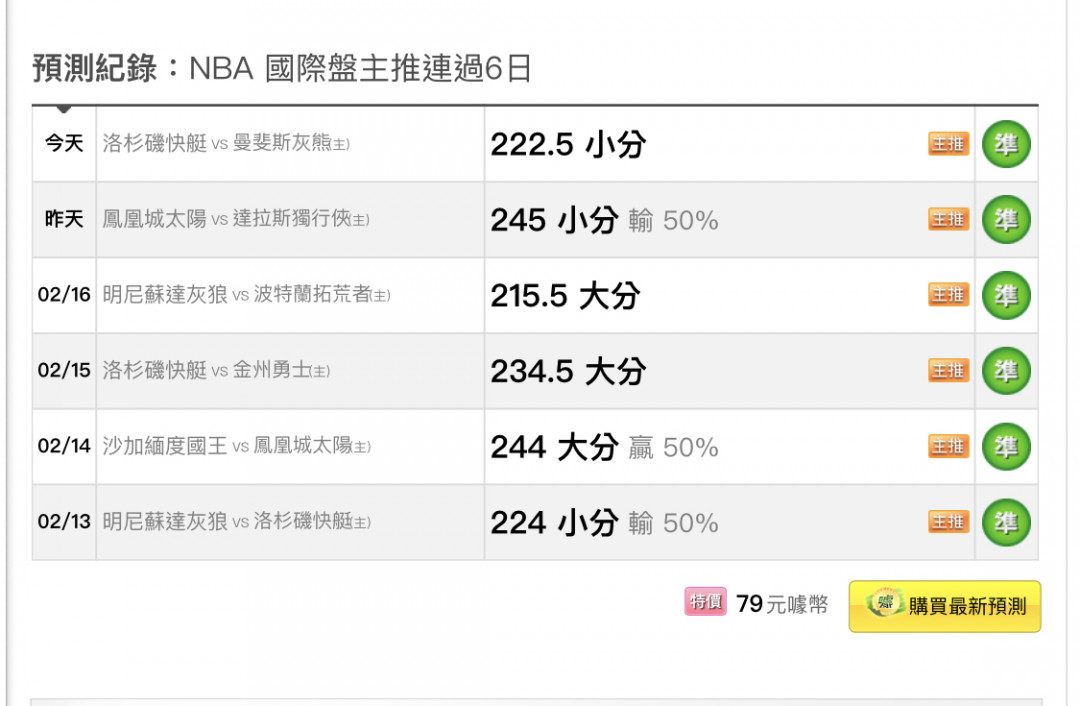The image size is (1080, 706).
Task: Select the 215.5 大分 prediction
Action: coord(565,296)
